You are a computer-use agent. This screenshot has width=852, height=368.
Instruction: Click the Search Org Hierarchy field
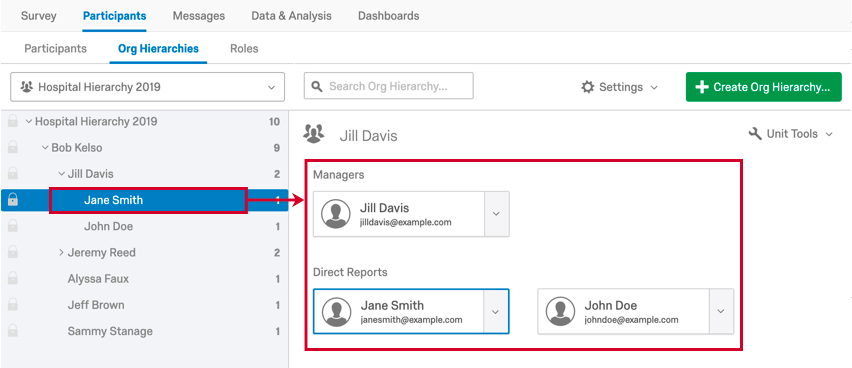(389, 86)
